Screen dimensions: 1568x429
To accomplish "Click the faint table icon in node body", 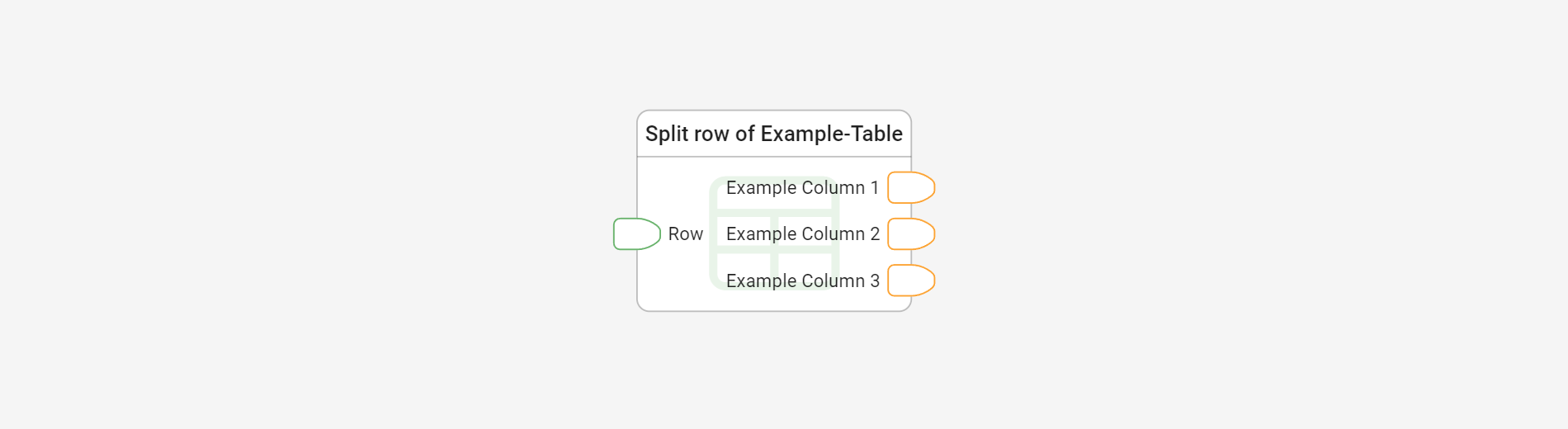I will point(774,233).
